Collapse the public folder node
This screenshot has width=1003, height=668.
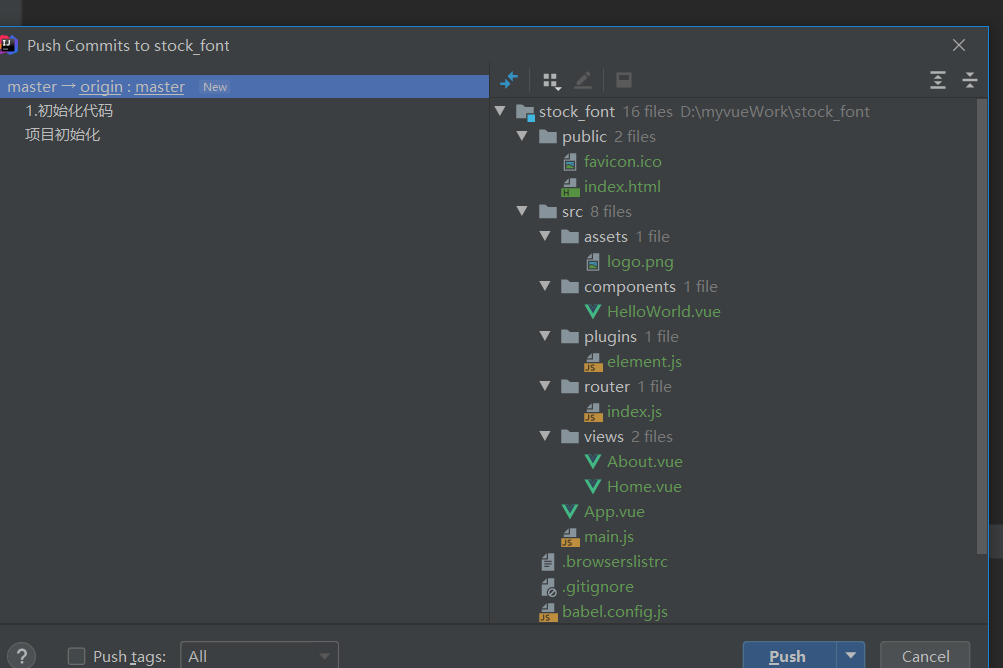(522, 136)
